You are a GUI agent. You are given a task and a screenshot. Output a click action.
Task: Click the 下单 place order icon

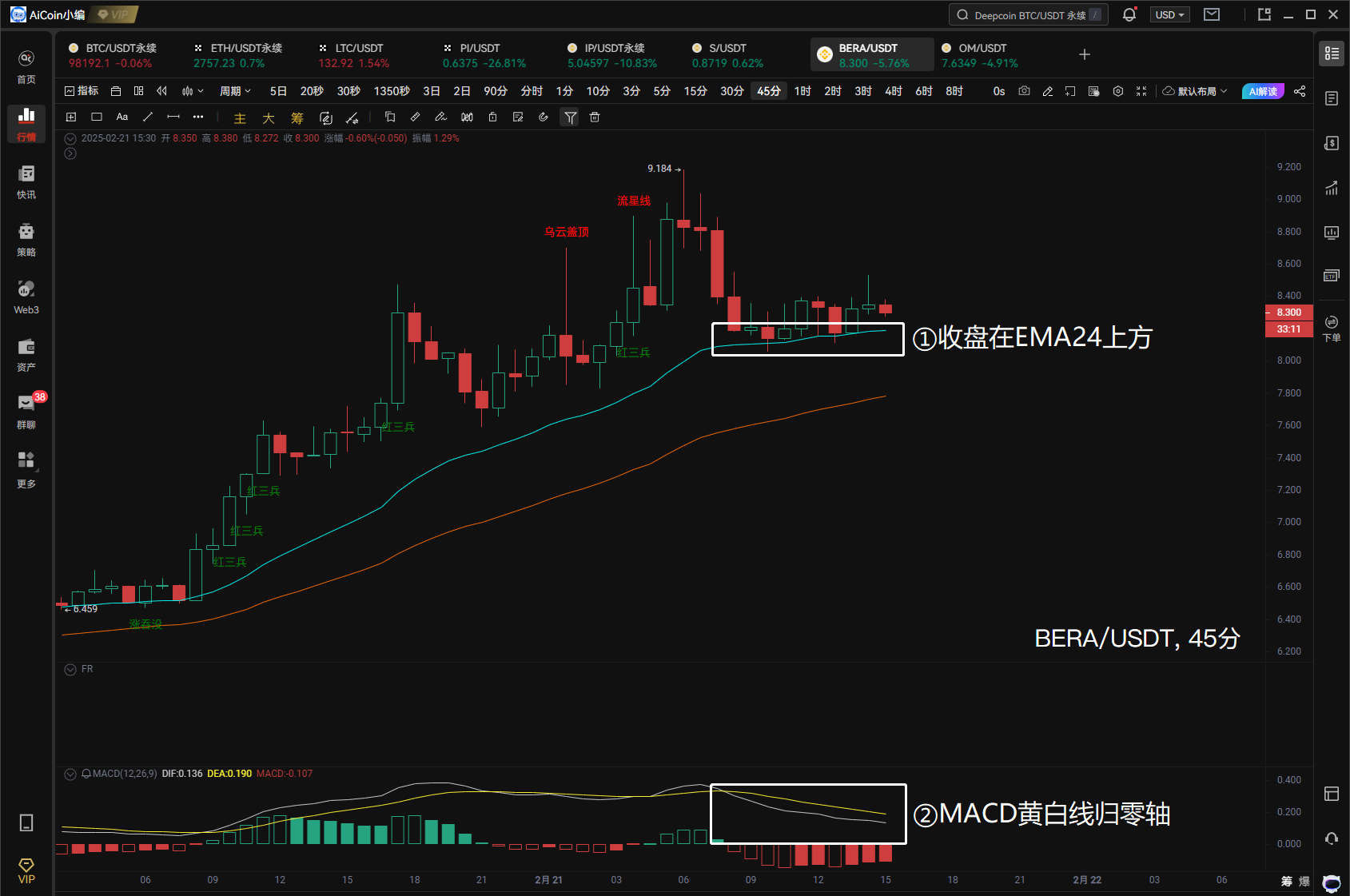coord(1332,328)
